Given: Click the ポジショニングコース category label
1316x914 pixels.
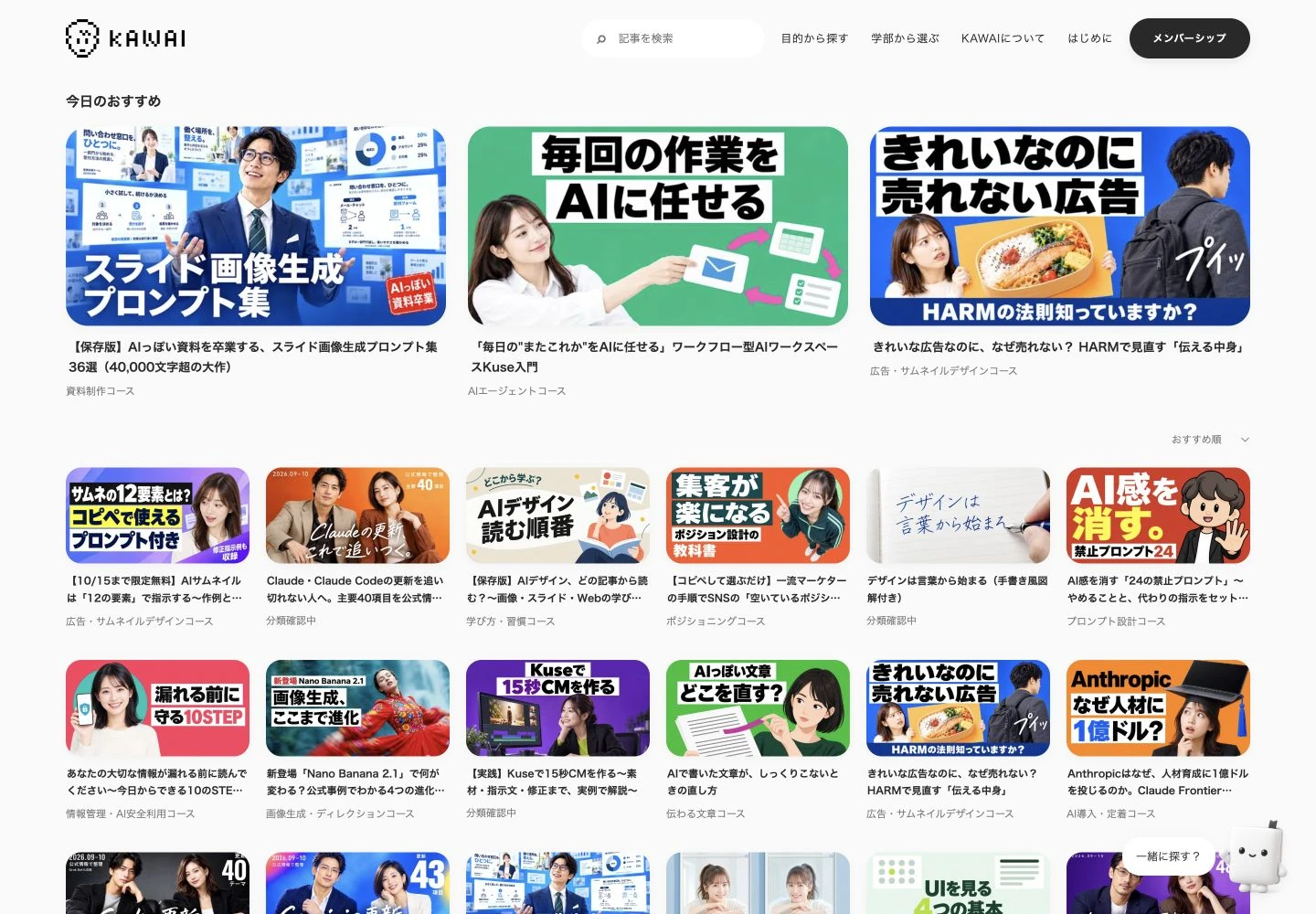Looking at the screenshot, I should [716, 622].
